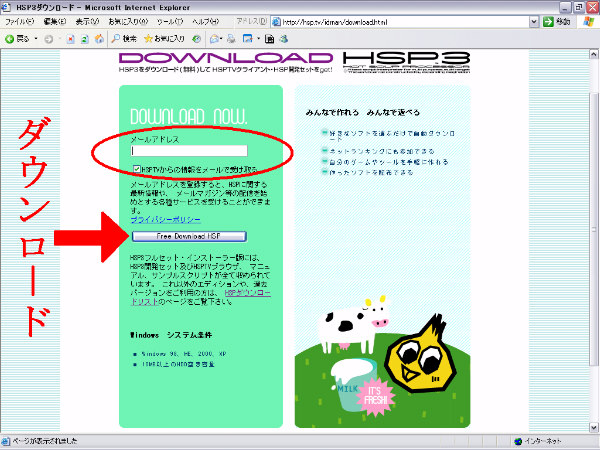
Task: Open the Back button history dropdown arrow
Action: point(35,38)
